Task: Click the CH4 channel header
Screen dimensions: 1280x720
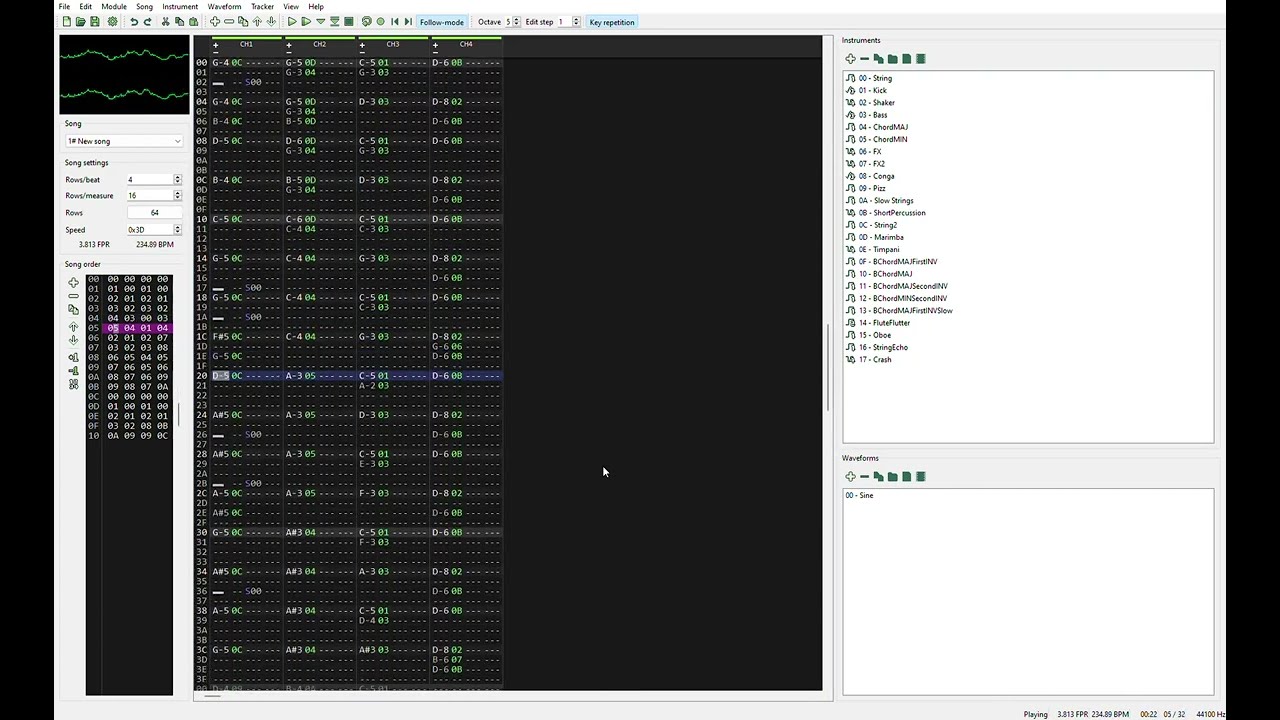Action: click(466, 44)
